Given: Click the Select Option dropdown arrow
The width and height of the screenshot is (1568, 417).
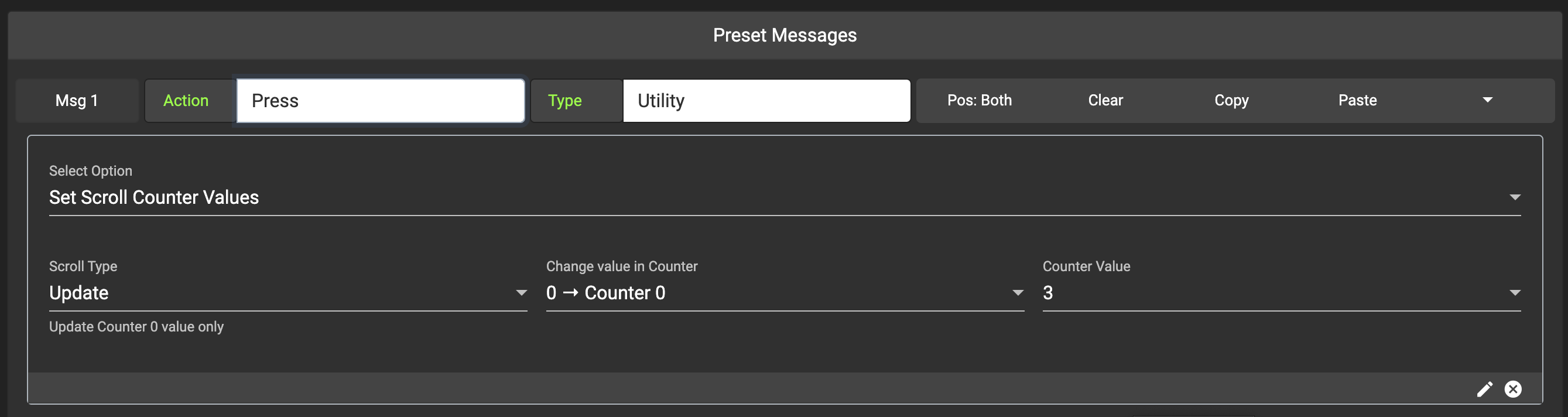Looking at the screenshot, I should 1515,197.
